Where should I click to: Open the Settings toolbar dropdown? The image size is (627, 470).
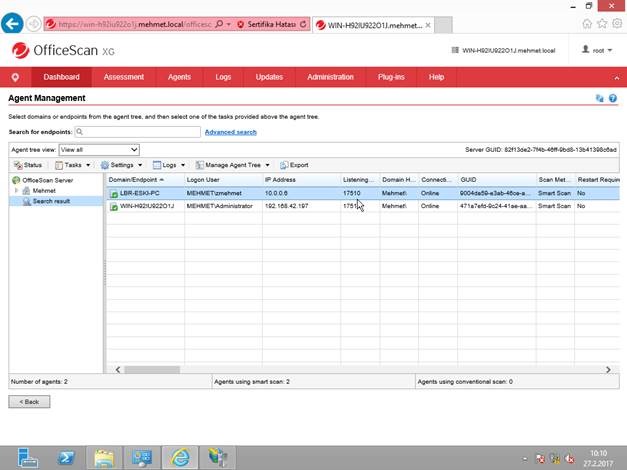click(121, 165)
